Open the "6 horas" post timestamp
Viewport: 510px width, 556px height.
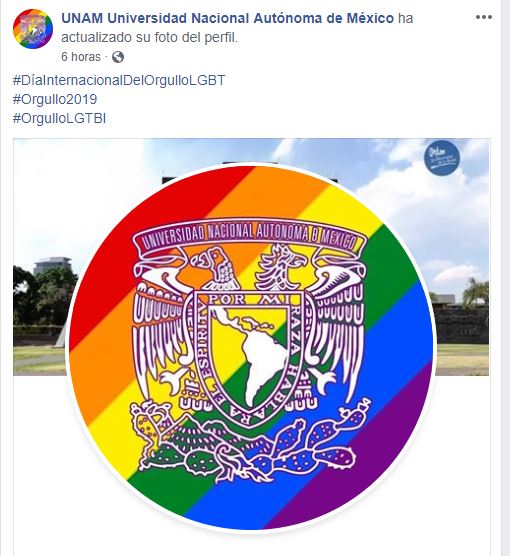point(81,57)
